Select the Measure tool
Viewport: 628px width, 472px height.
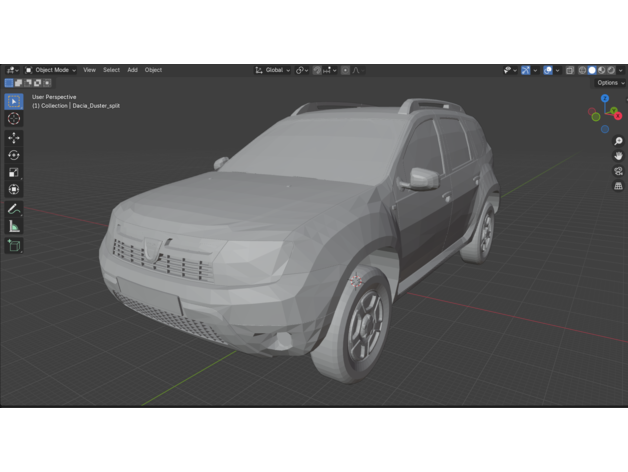click(x=14, y=227)
